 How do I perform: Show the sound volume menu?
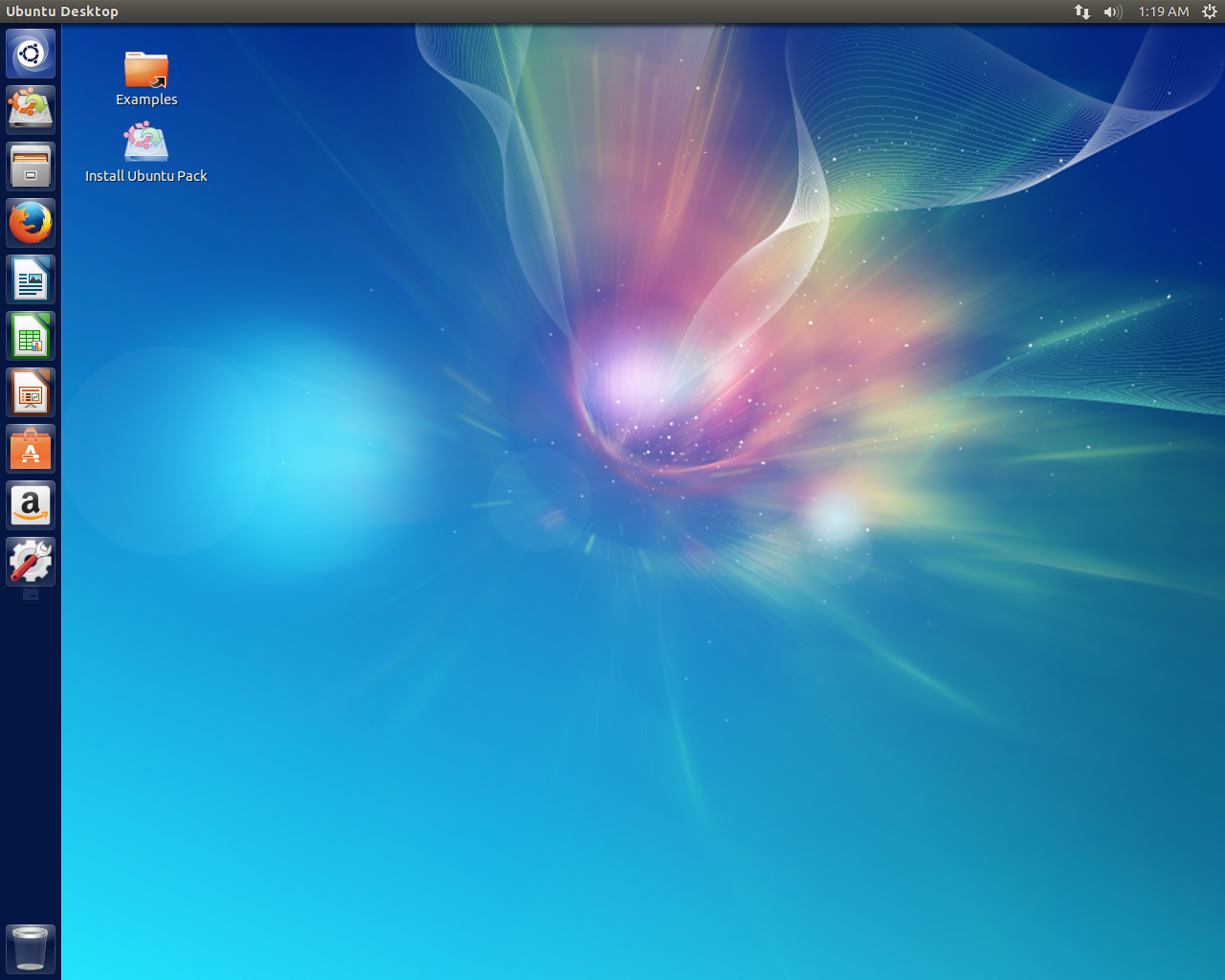click(1112, 11)
